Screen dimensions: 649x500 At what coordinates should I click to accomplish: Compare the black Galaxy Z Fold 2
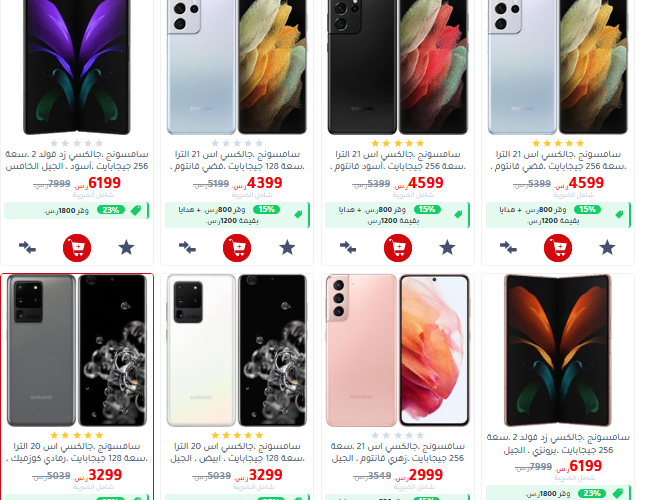pos(27,248)
